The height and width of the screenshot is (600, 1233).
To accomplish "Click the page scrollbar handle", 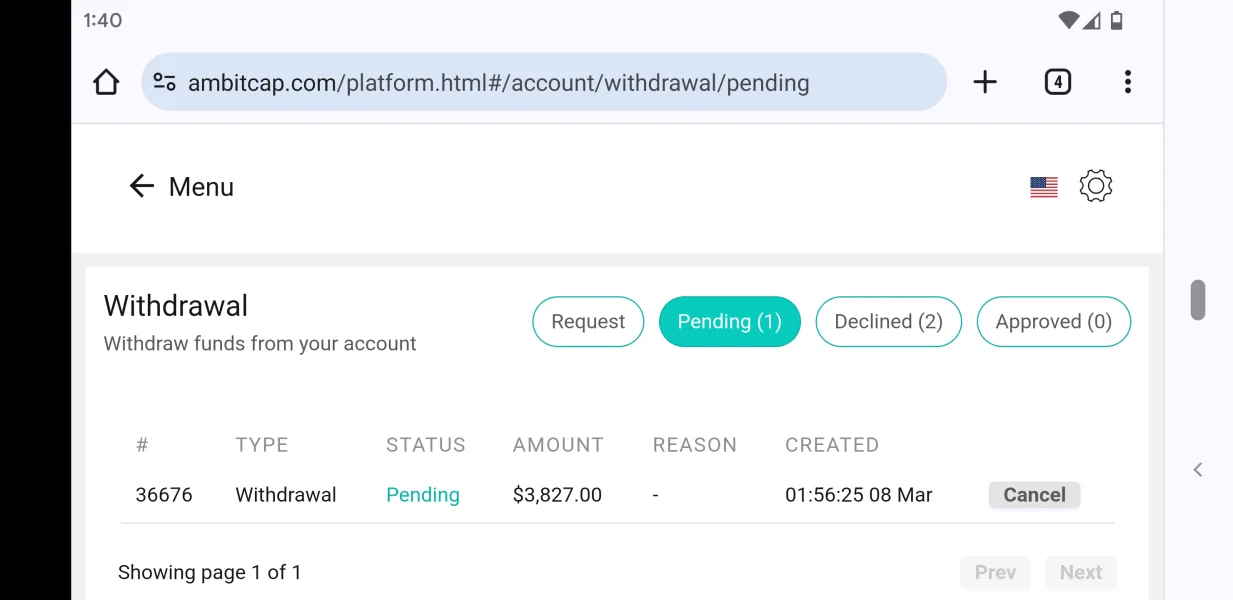I will (x=1197, y=300).
